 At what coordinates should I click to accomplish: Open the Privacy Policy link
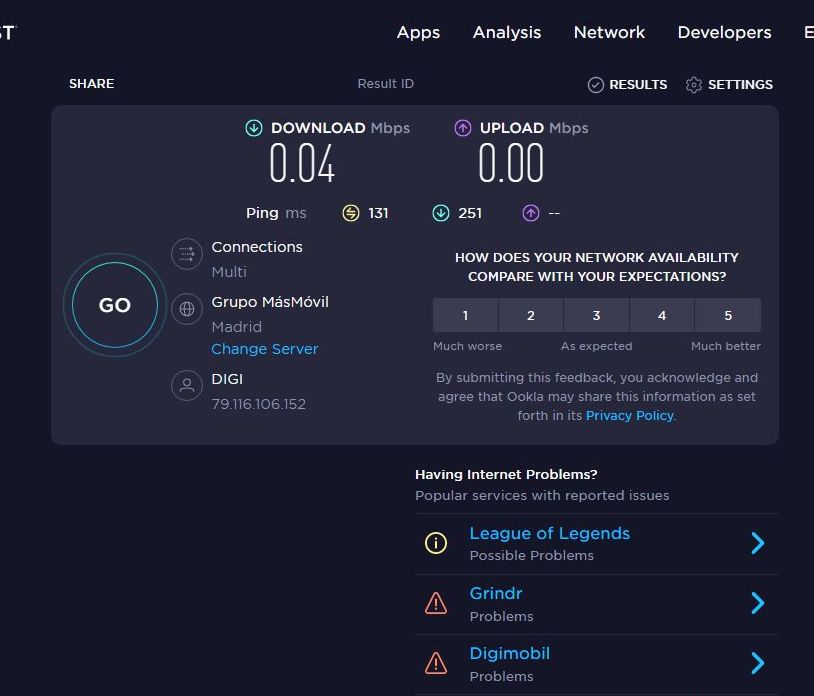pyautogui.click(x=630, y=415)
